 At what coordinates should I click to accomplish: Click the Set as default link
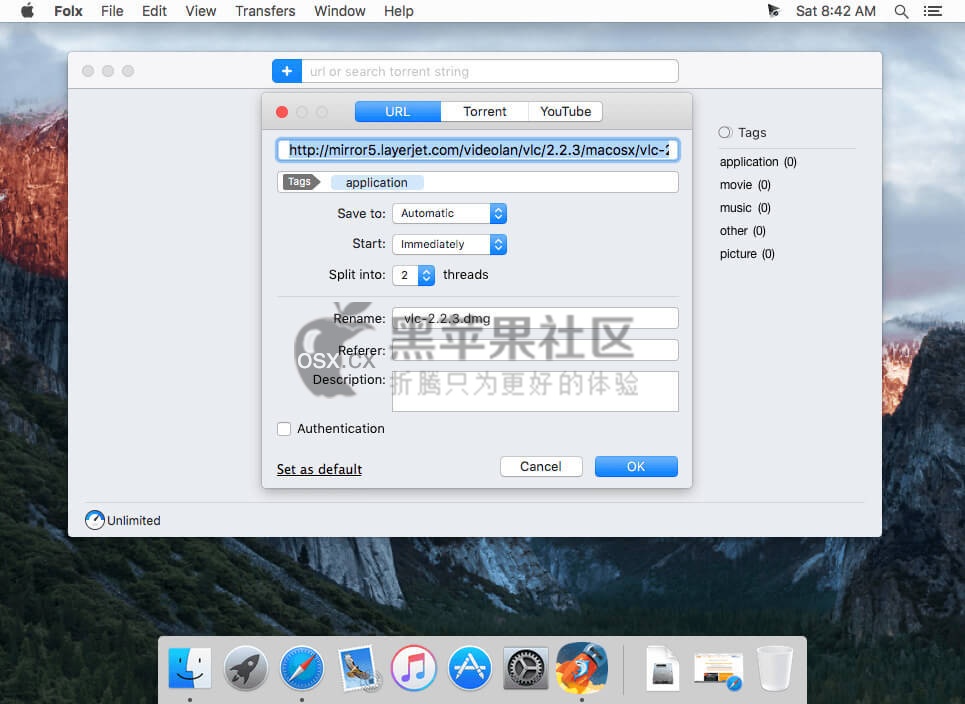tap(319, 469)
